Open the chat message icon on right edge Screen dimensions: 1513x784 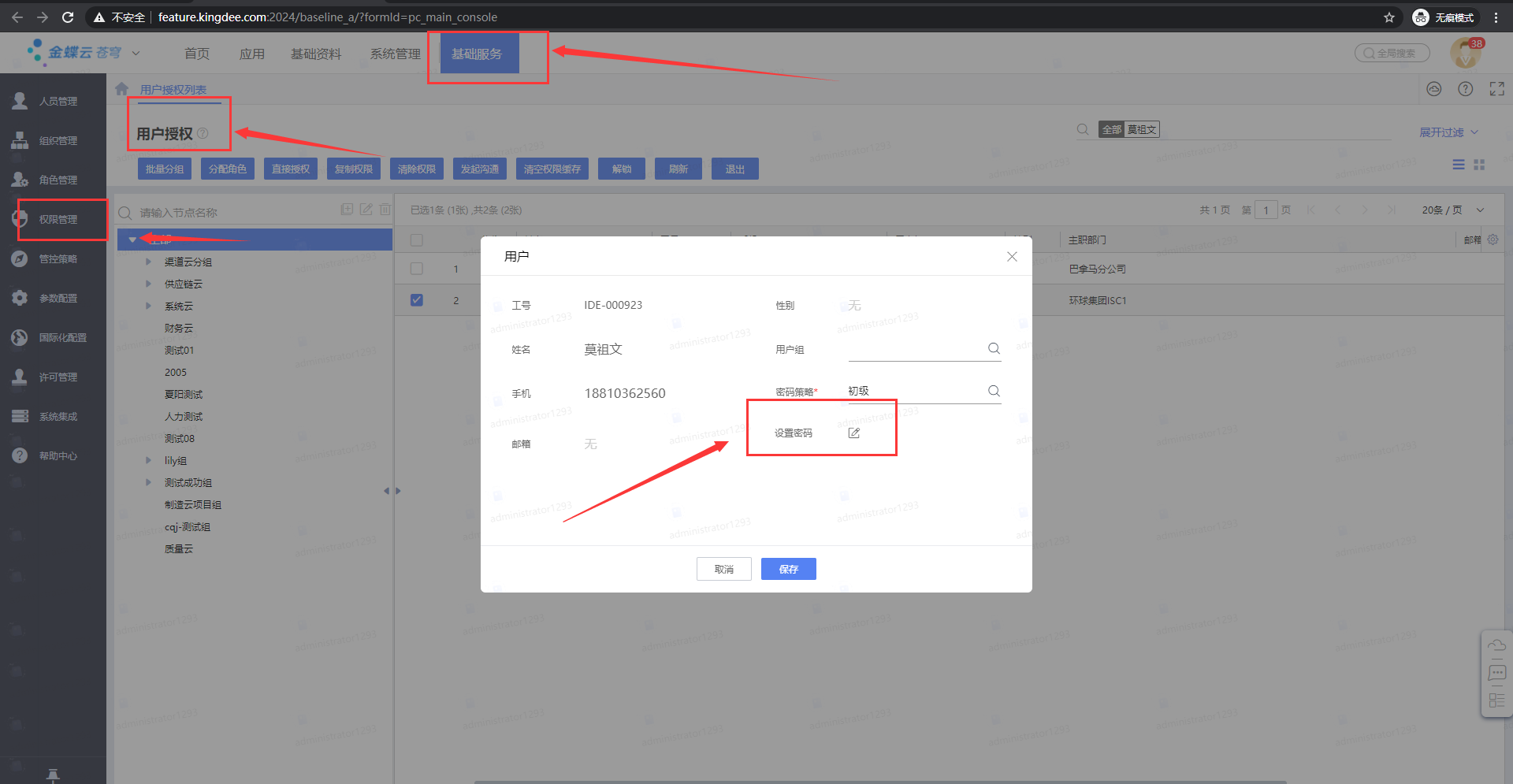(x=1496, y=674)
